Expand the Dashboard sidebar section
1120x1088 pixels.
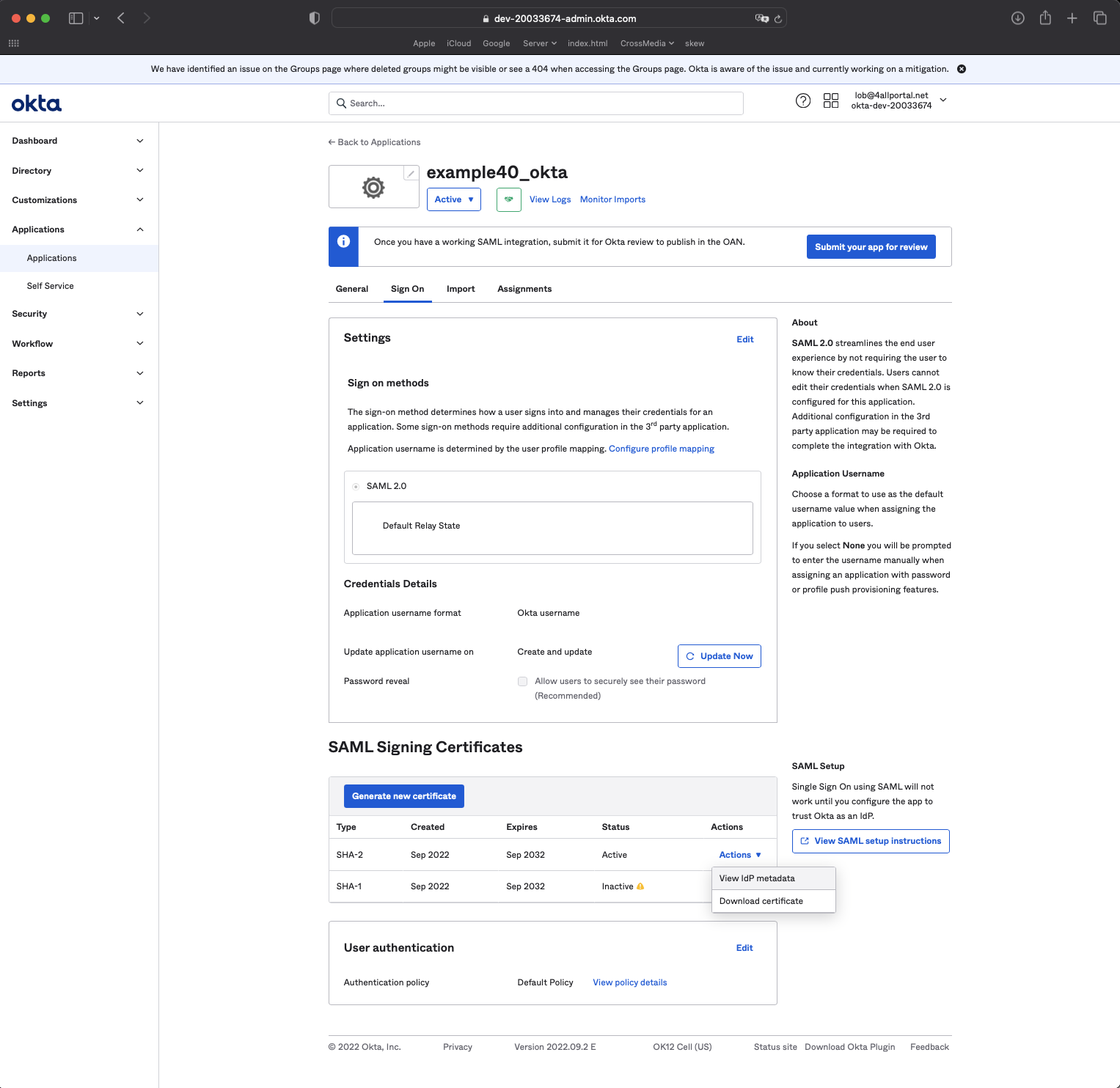pos(79,141)
